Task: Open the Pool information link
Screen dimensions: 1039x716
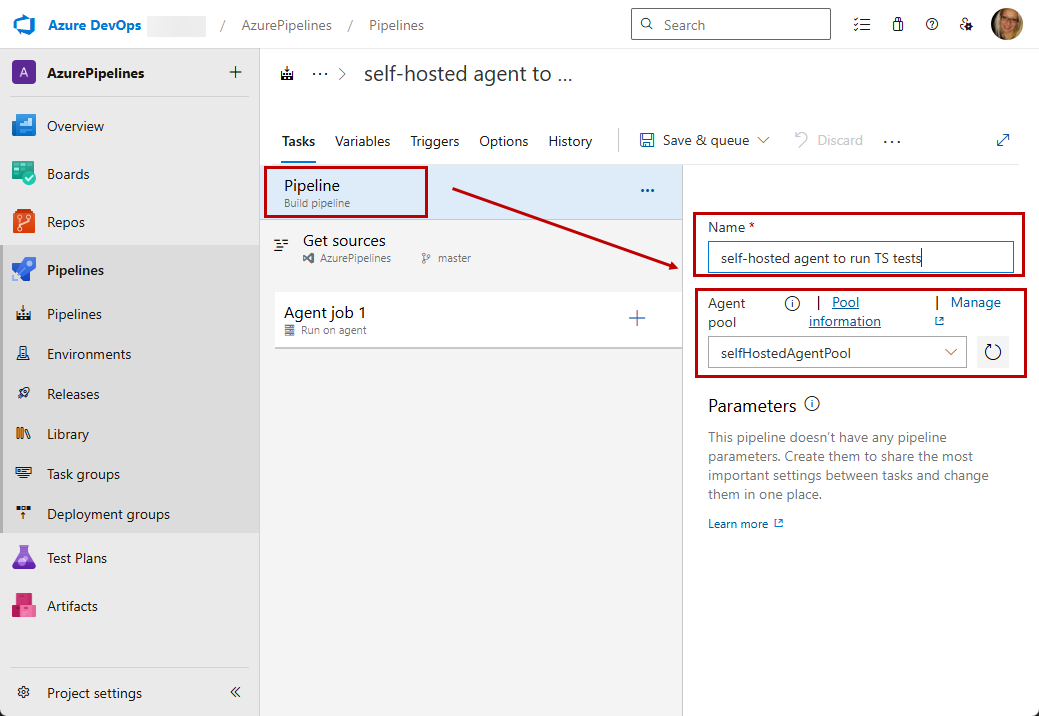Action: pos(845,312)
